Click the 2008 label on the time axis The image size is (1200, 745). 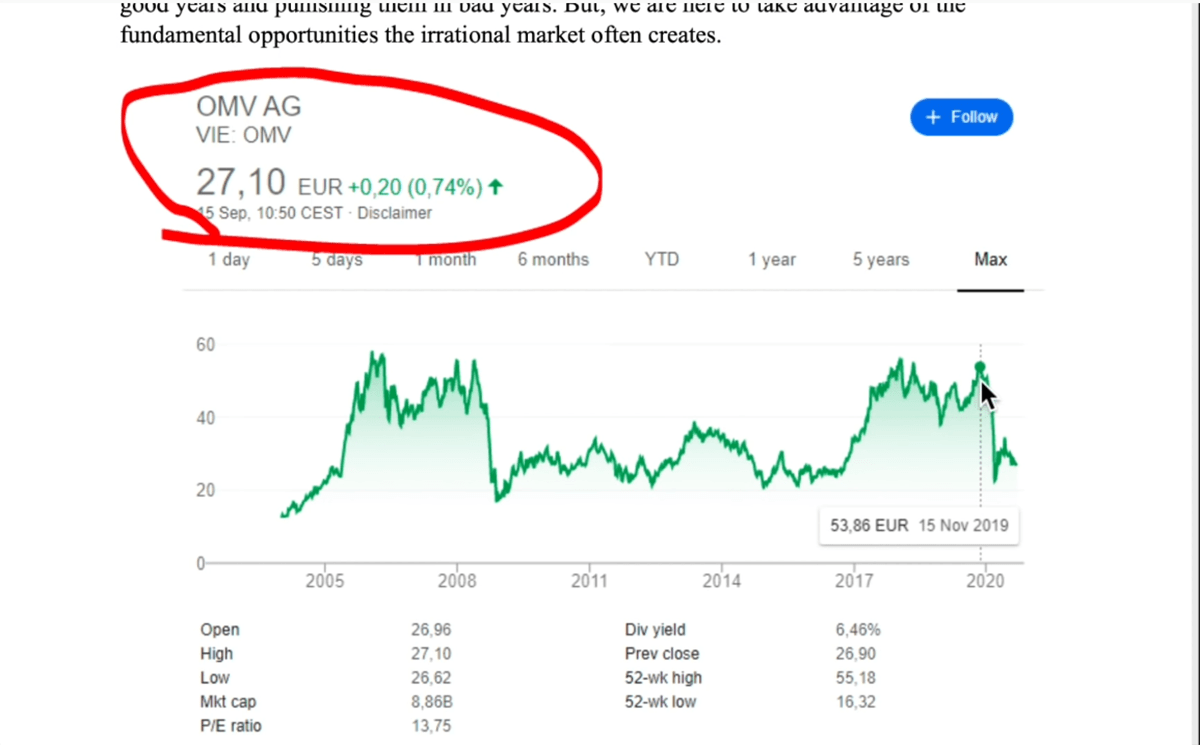[x=458, y=581]
